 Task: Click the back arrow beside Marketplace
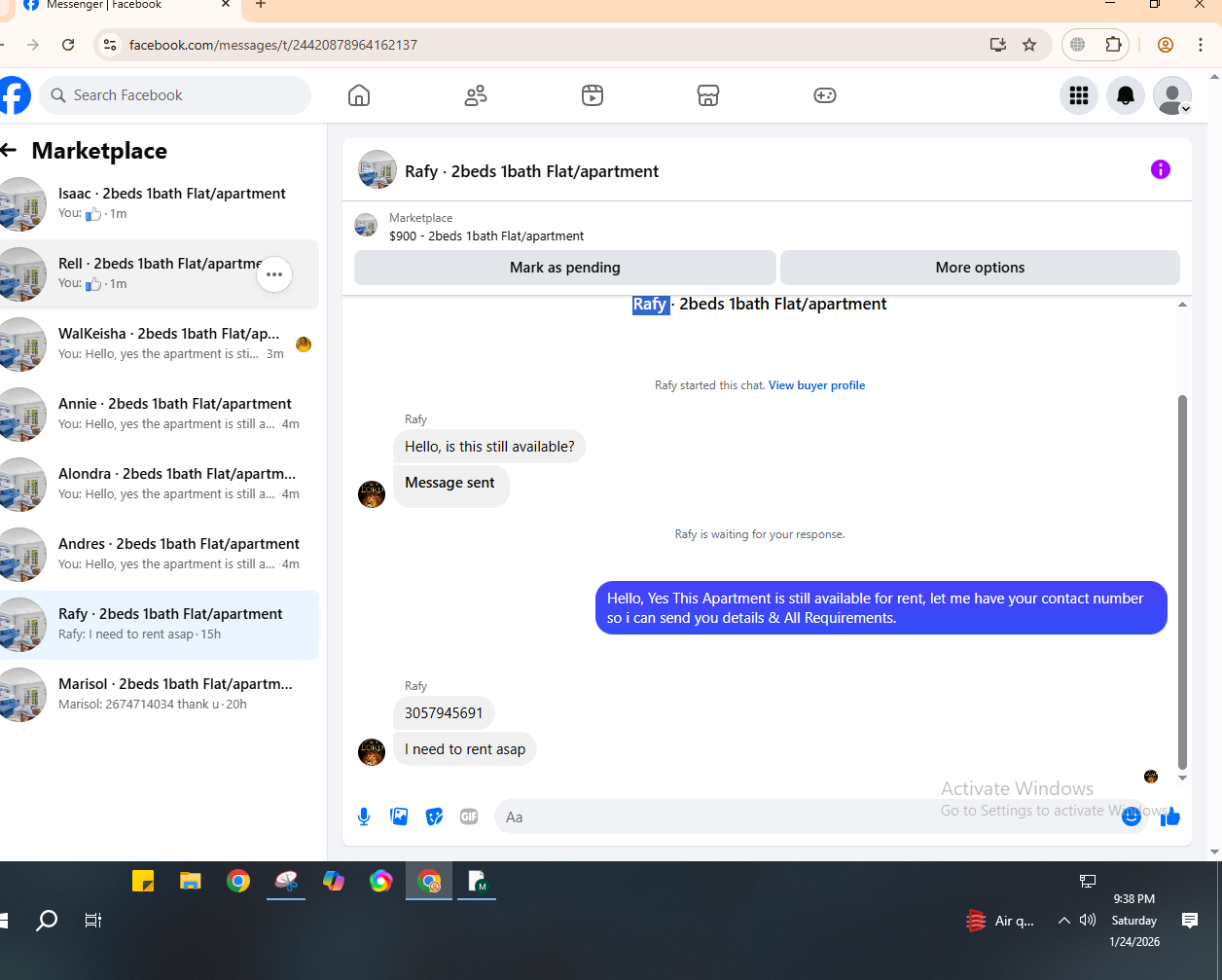point(9,150)
